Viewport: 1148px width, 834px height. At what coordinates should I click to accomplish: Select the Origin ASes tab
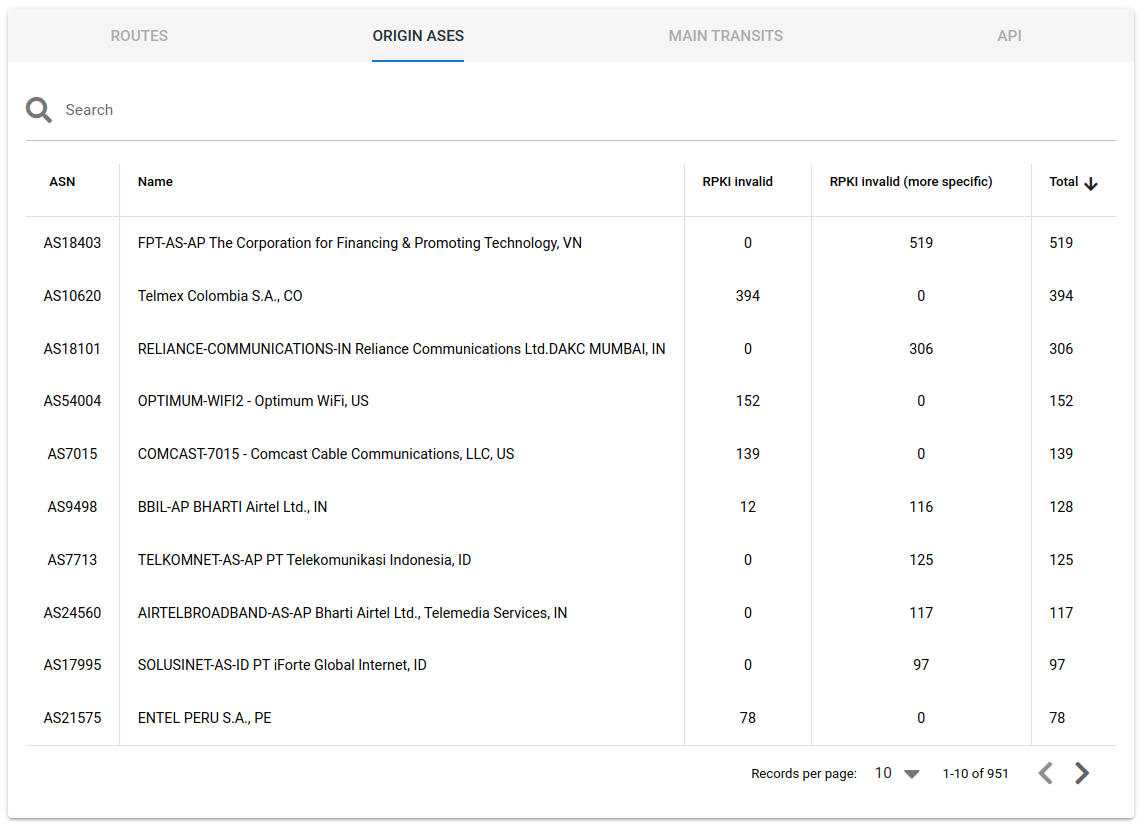(418, 36)
